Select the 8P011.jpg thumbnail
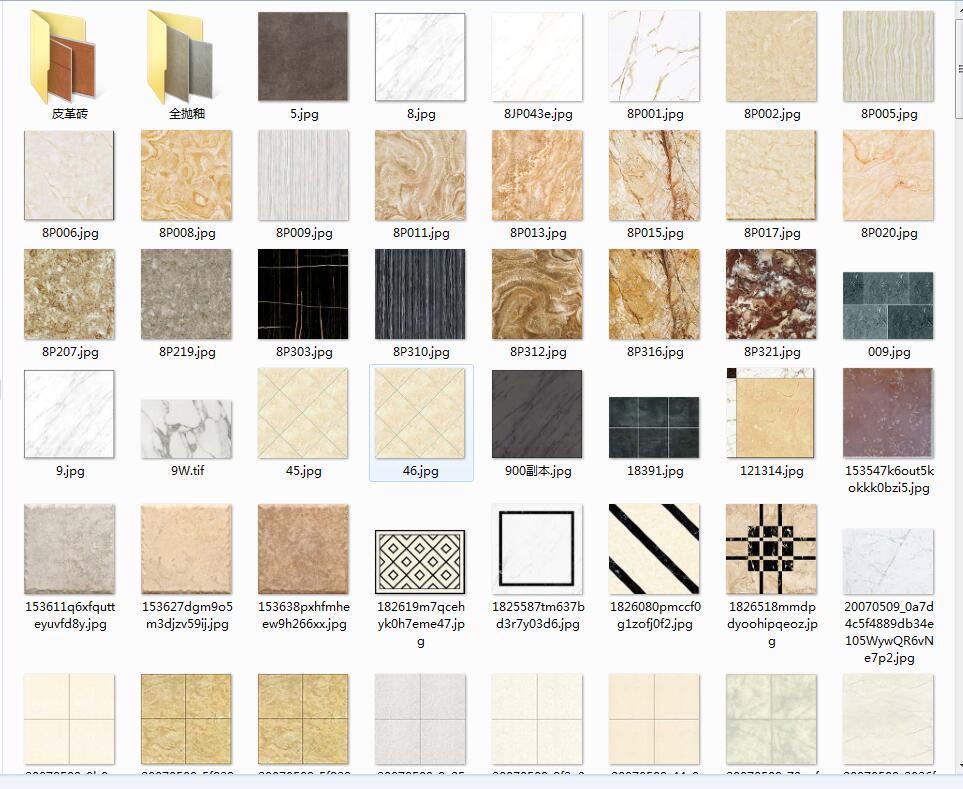Viewport: 963px width, 789px height. point(420,175)
